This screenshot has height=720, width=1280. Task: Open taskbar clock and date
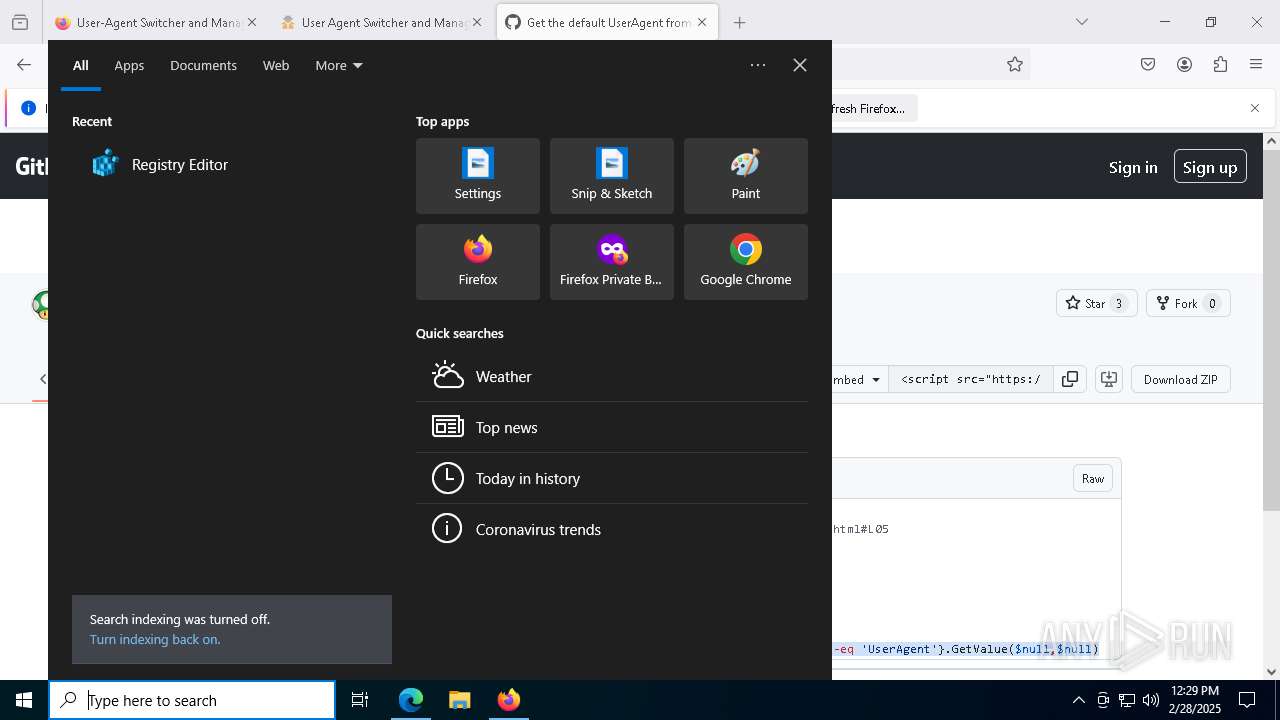pos(1194,700)
